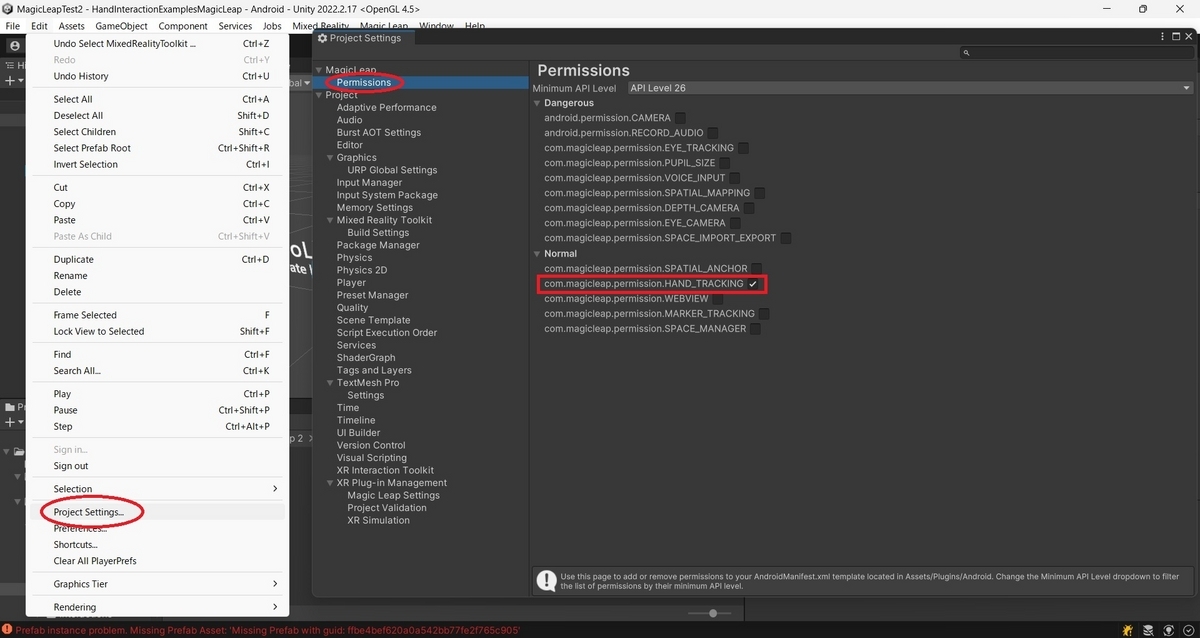This screenshot has width=1200, height=638.
Task: Choose Select All in Edit menu
Action: (x=157, y=99)
